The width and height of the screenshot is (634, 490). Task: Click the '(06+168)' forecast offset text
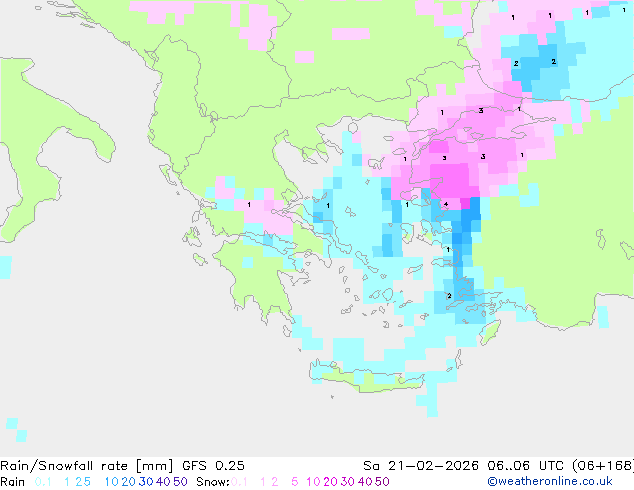pos(603,466)
